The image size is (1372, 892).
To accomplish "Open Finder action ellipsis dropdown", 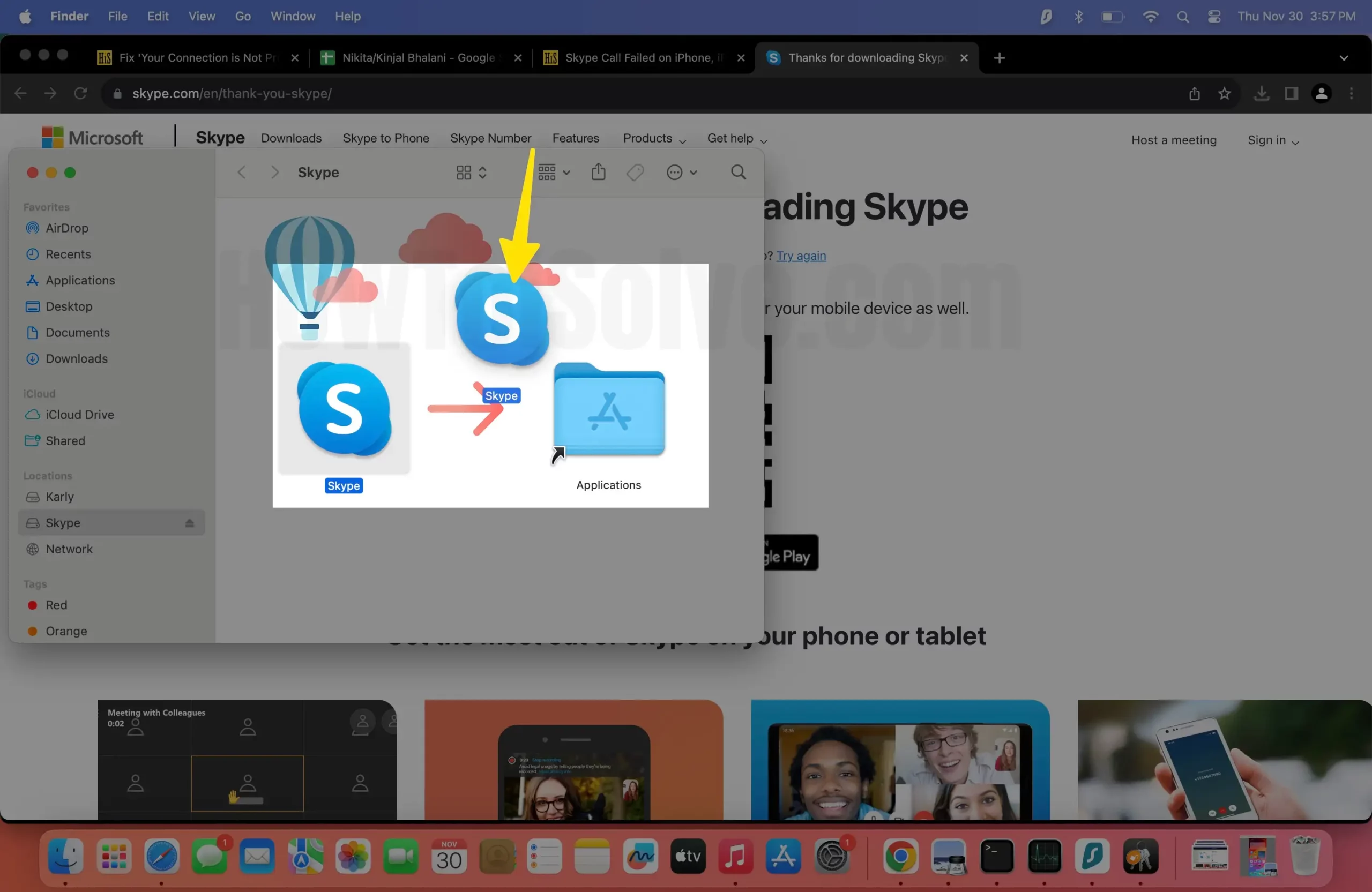I will coord(681,173).
